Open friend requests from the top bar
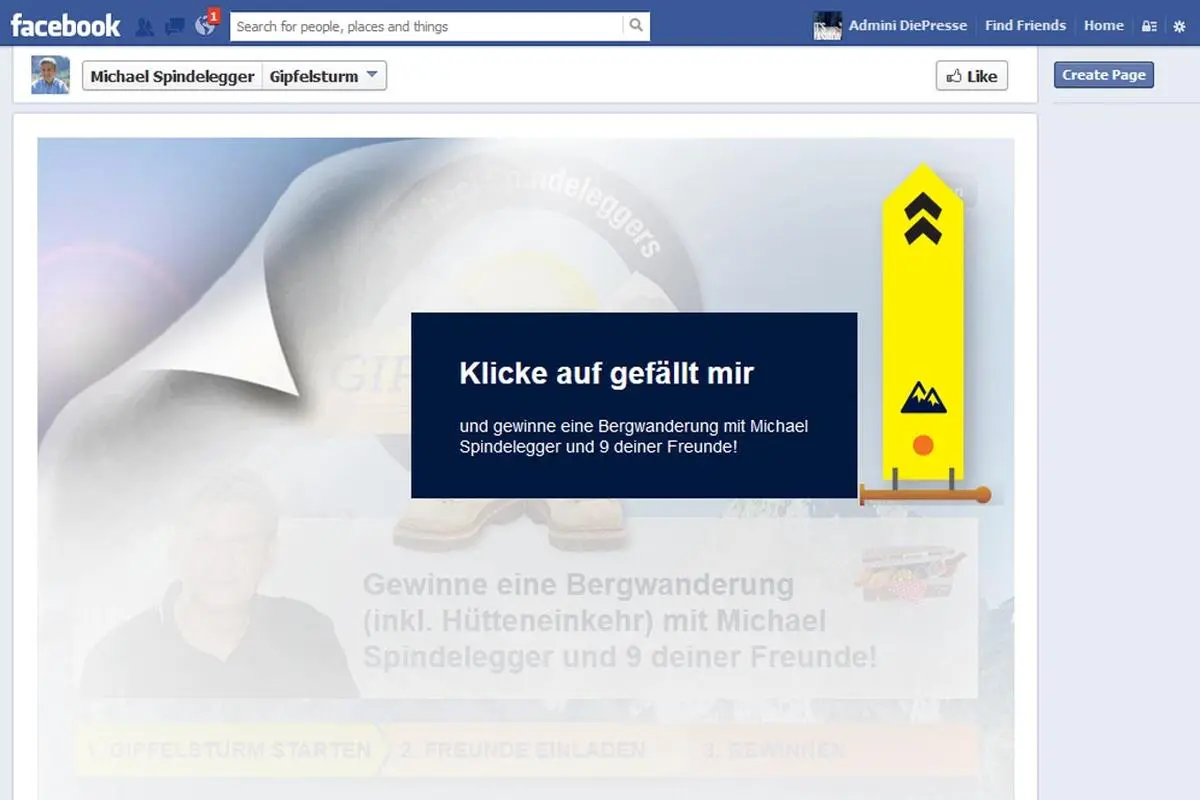Image resolution: width=1200 pixels, height=800 pixels. coord(144,26)
